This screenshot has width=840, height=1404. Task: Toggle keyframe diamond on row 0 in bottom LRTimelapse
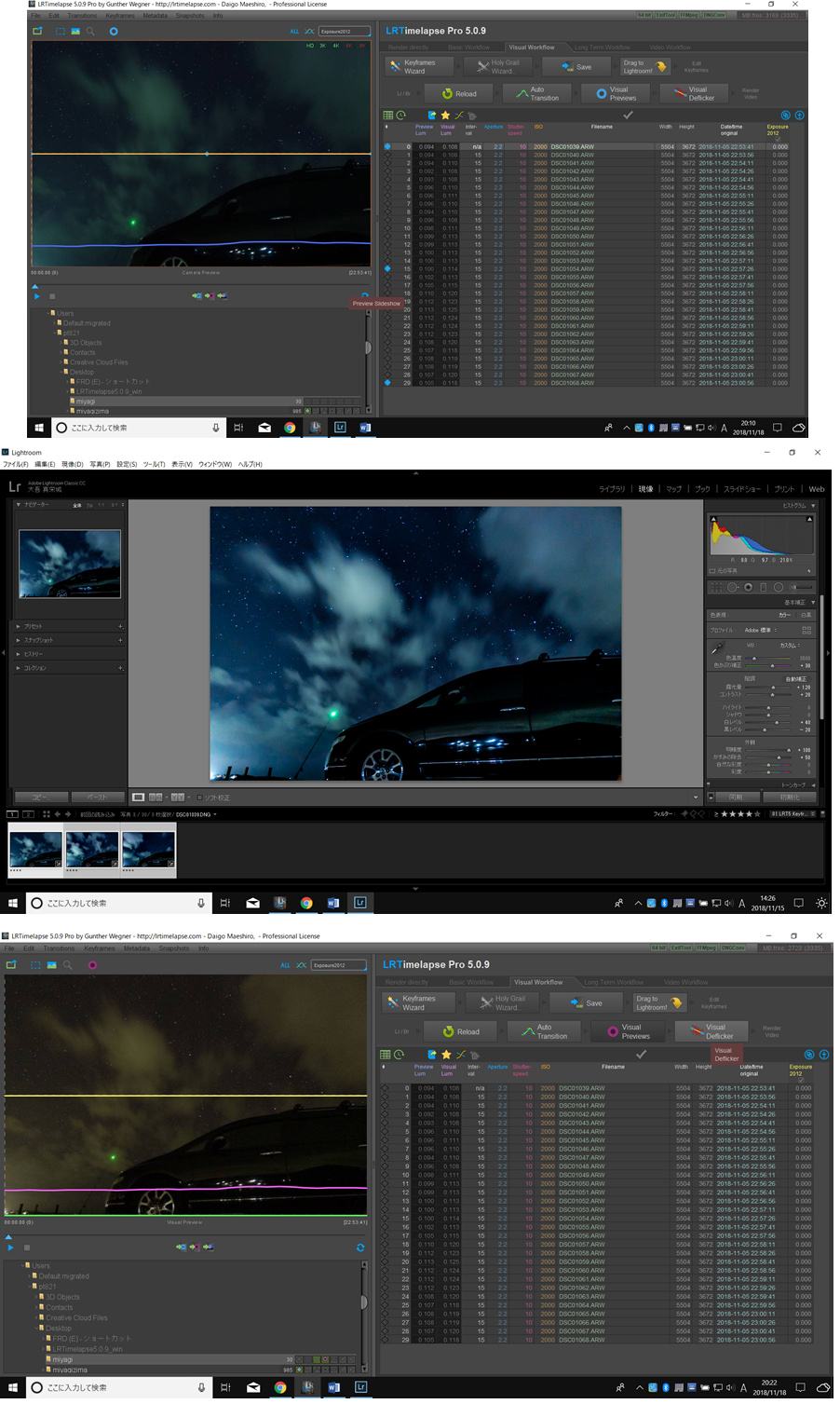(x=385, y=1088)
